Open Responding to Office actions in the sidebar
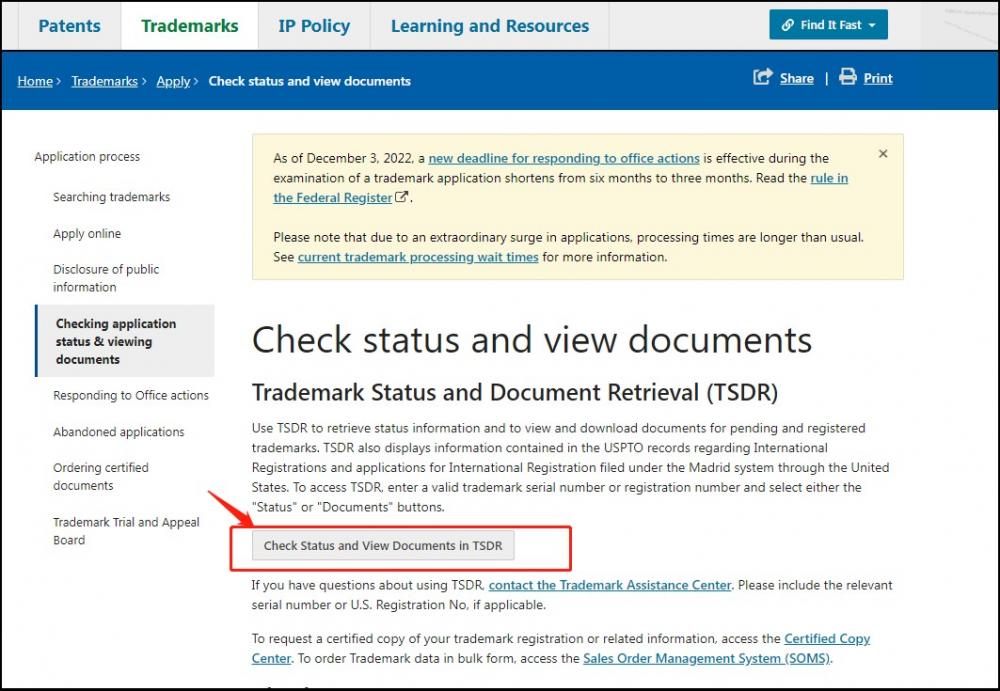Viewport: 1000px width, 691px height. tap(131, 395)
